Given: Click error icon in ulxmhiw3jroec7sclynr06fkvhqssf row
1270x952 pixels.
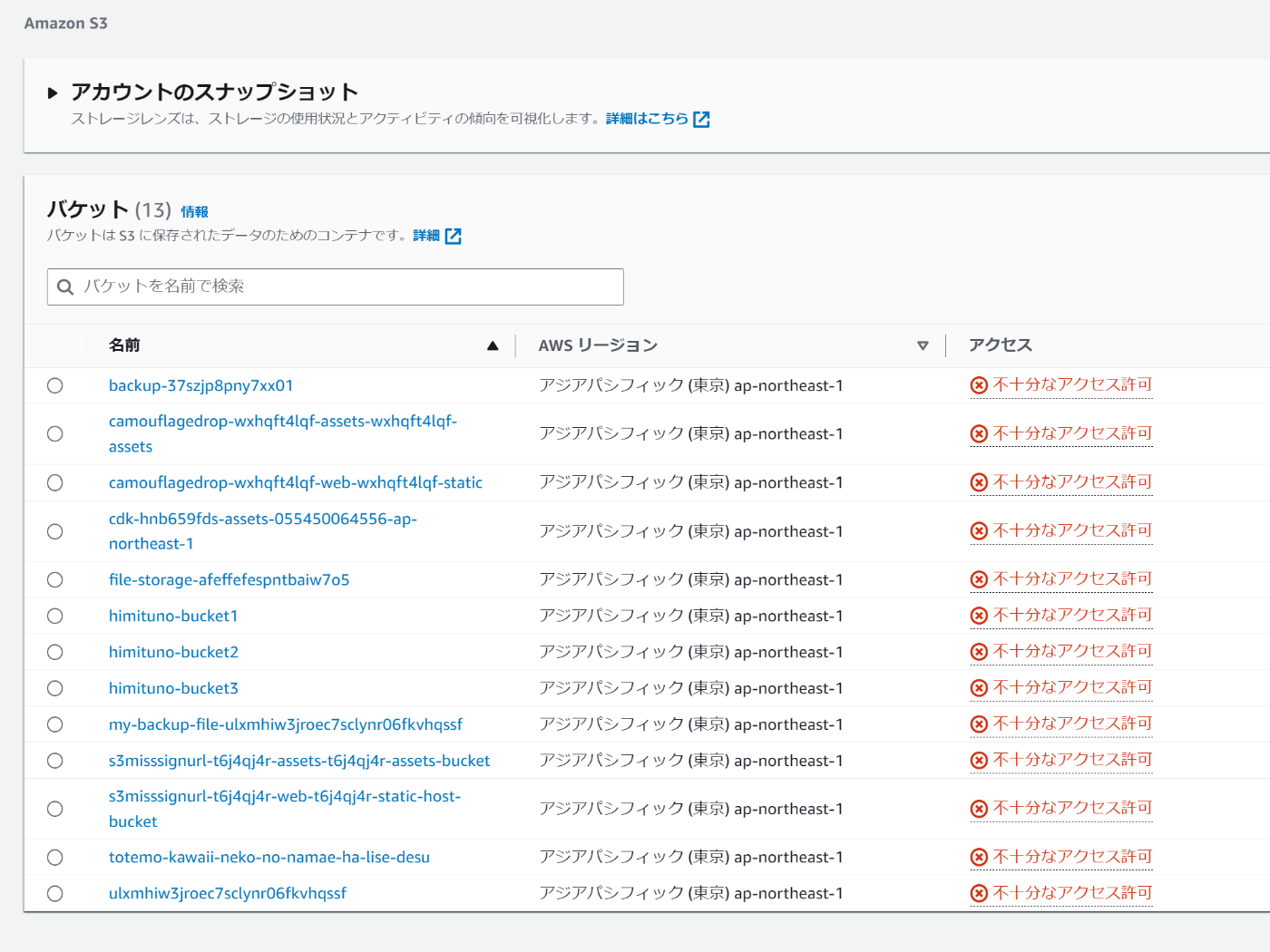Looking at the screenshot, I should 979,893.
